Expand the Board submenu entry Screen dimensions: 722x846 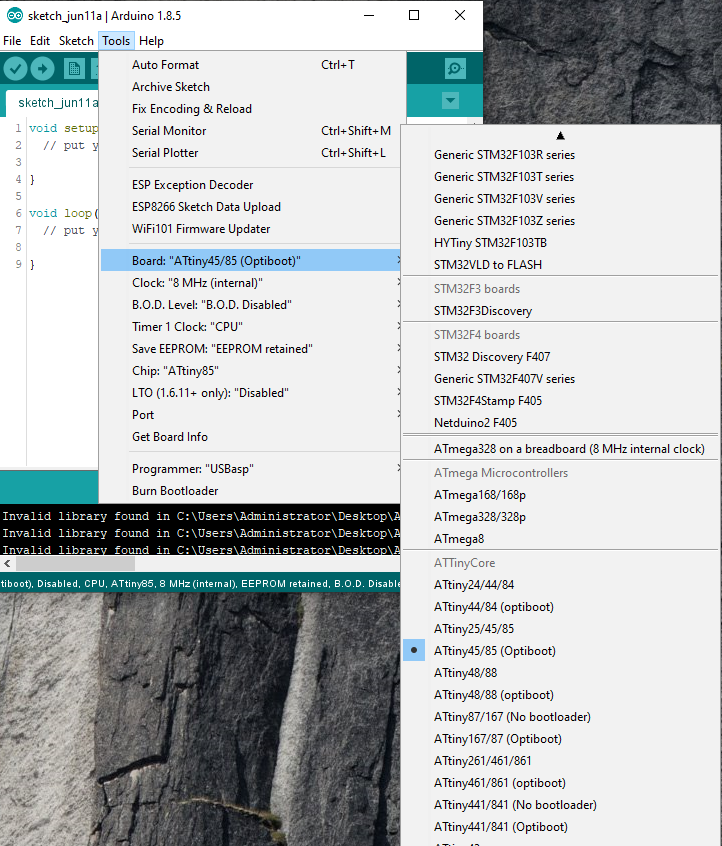(251, 261)
